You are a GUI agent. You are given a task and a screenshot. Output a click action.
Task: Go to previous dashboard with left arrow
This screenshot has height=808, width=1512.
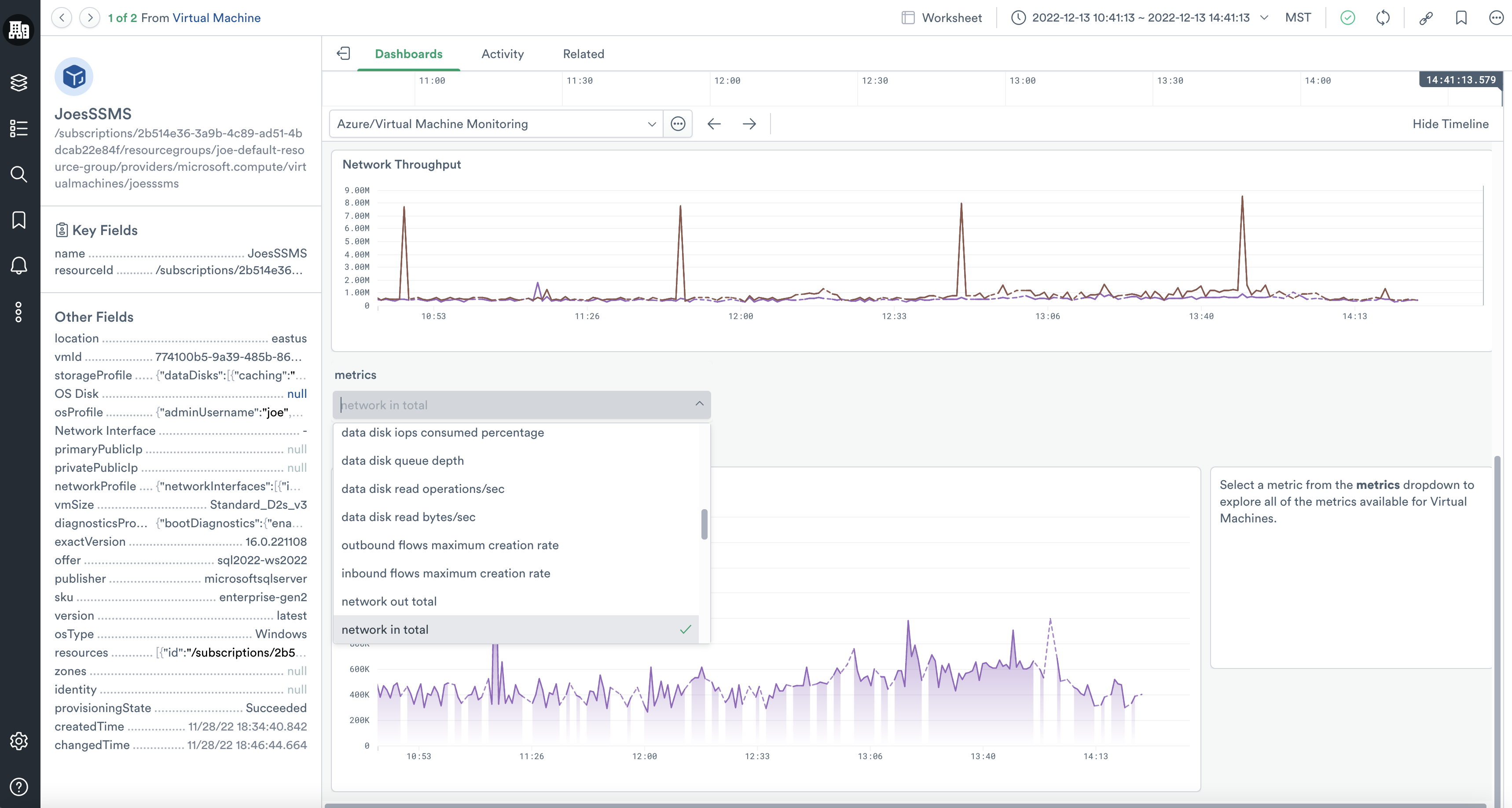pyautogui.click(x=714, y=124)
